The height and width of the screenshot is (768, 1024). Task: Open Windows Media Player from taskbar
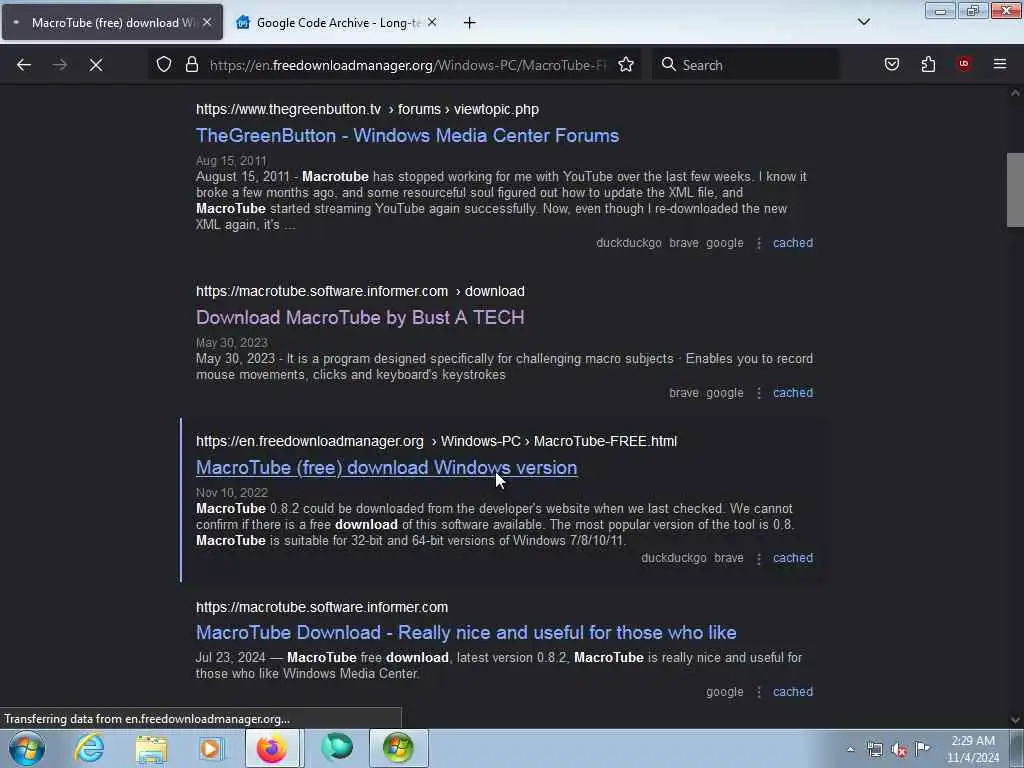point(210,748)
